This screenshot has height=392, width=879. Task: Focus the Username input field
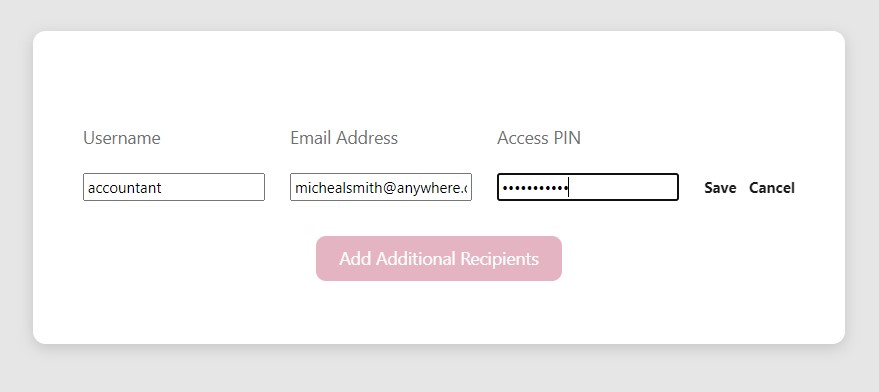(174, 187)
